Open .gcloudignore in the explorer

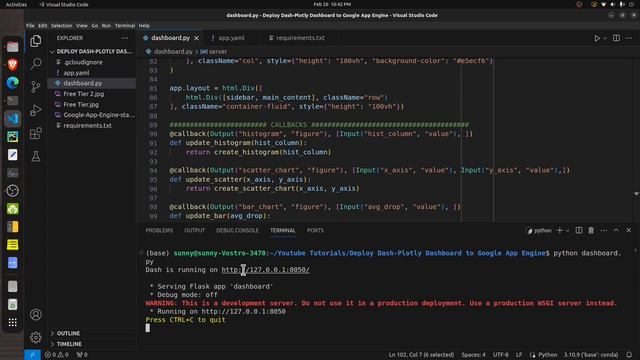pyautogui.click(x=83, y=62)
